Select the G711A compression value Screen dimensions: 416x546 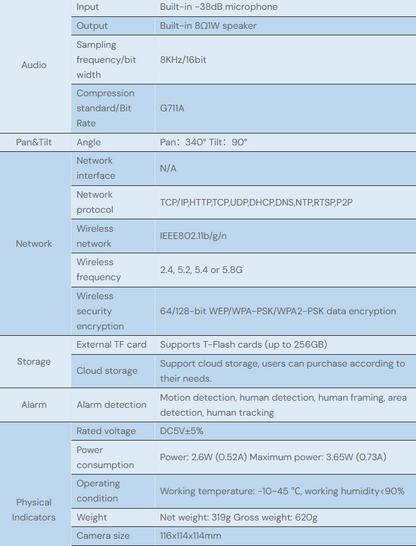click(172, 108)
